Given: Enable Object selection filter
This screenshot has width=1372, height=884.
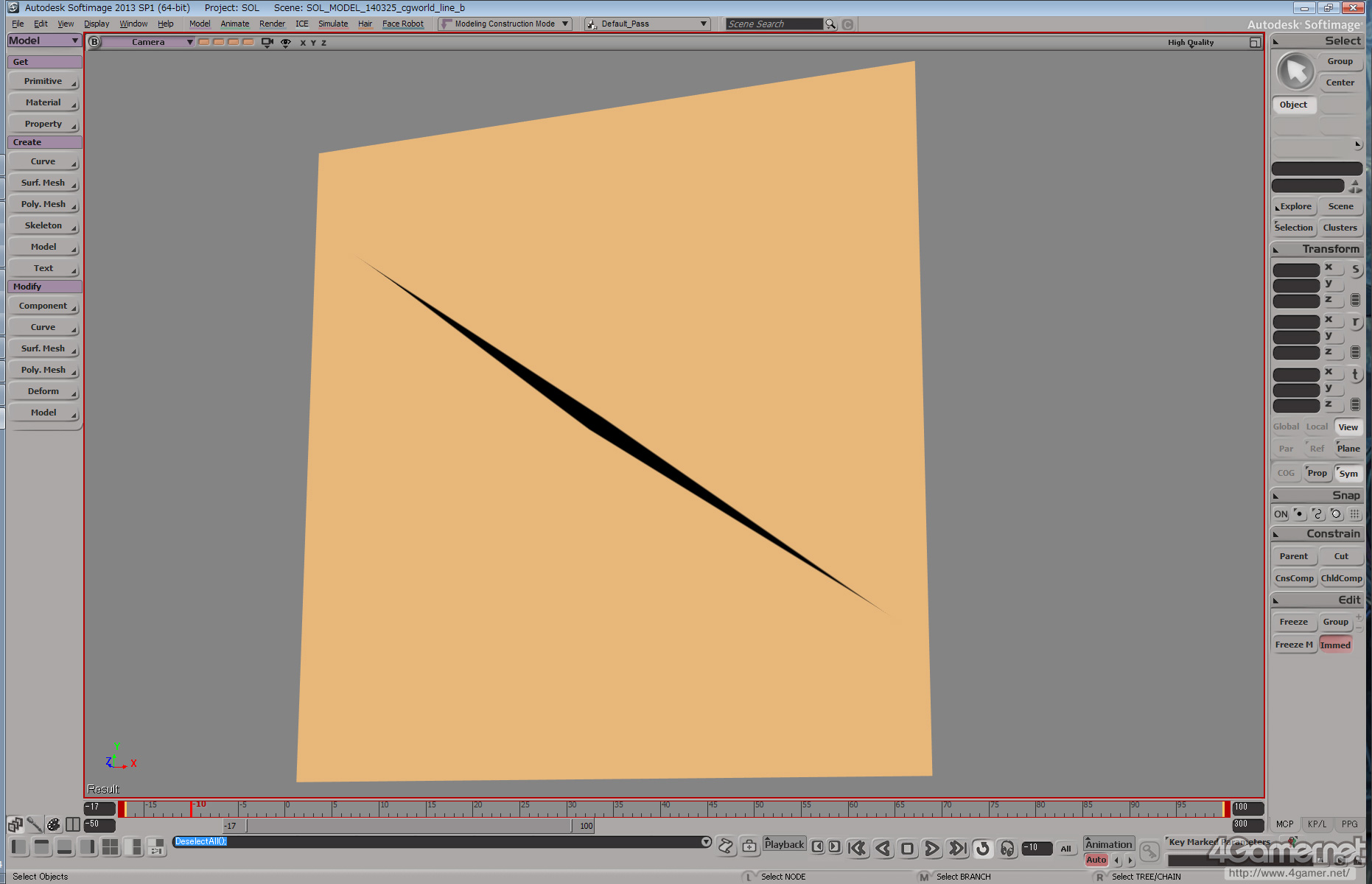Looking at the screenshot, I should pyautogui.click(x=1294, y=105).
